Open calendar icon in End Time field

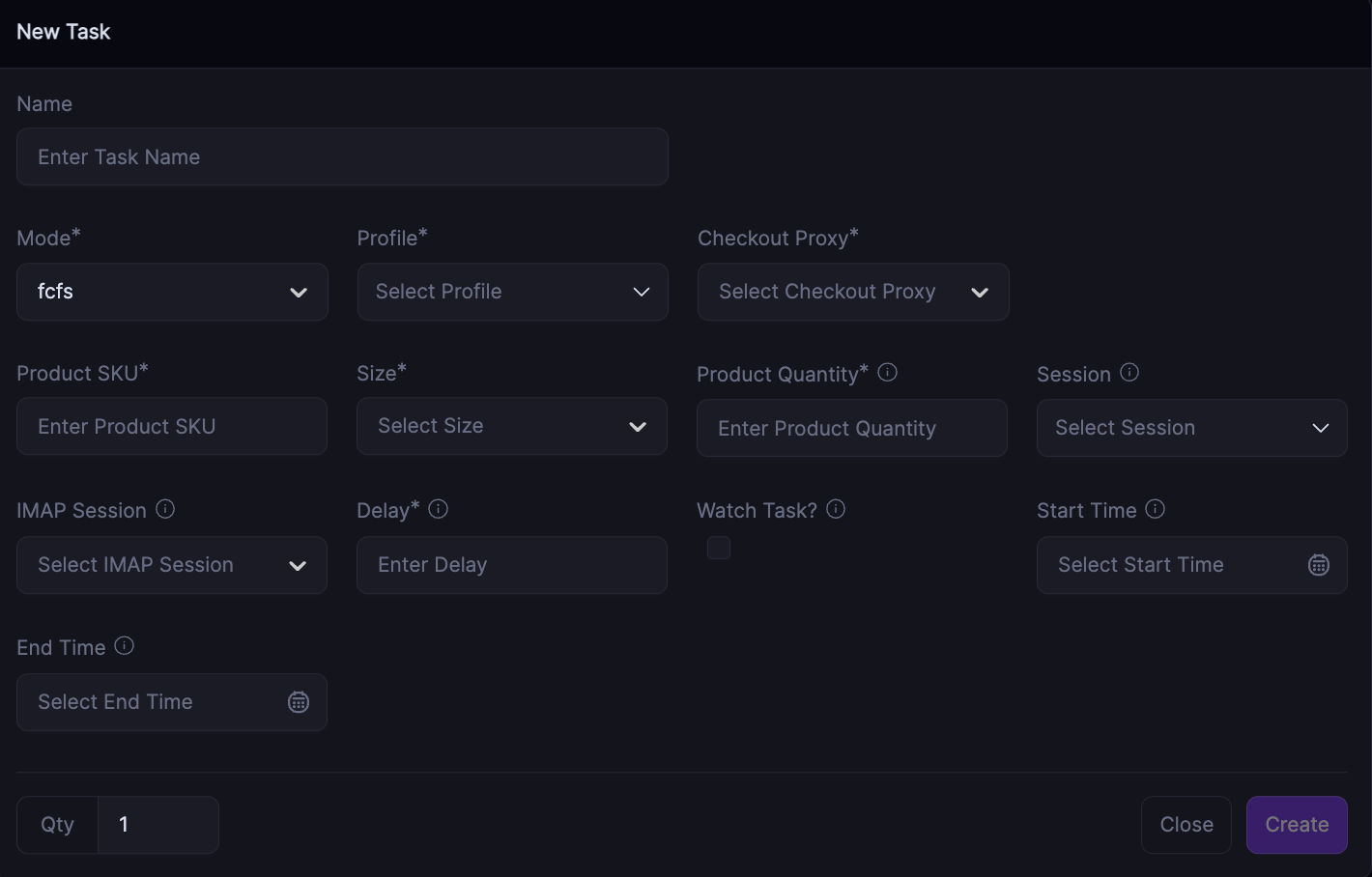pos(299,702)
